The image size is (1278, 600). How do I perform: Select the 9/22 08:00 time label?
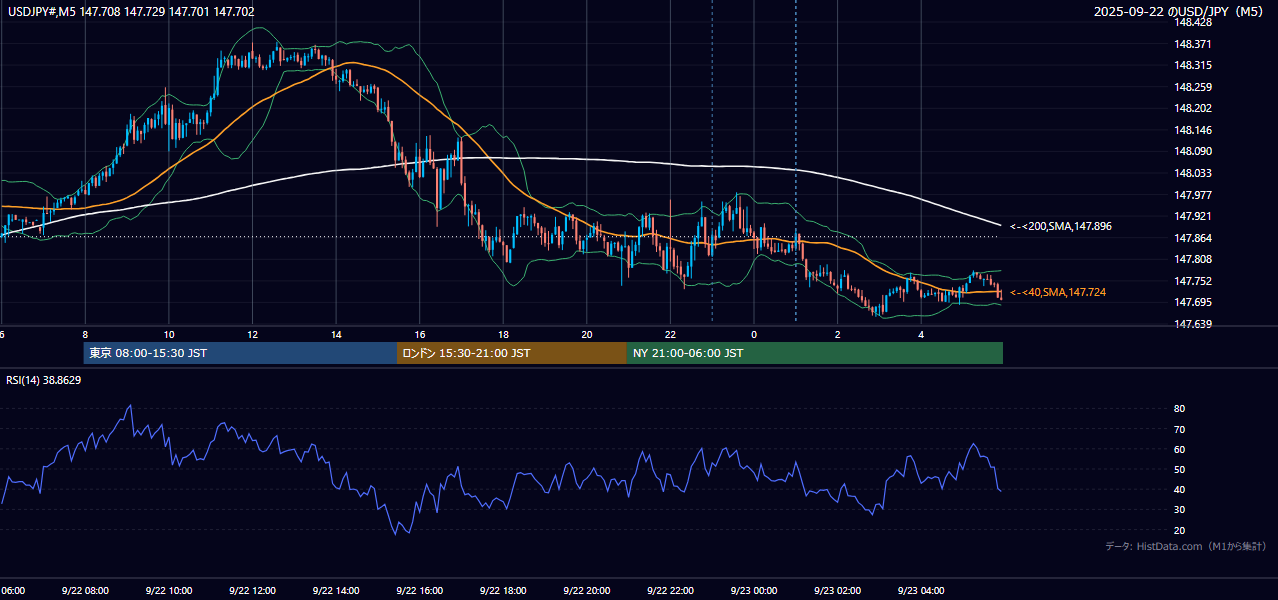pos(85,591)
